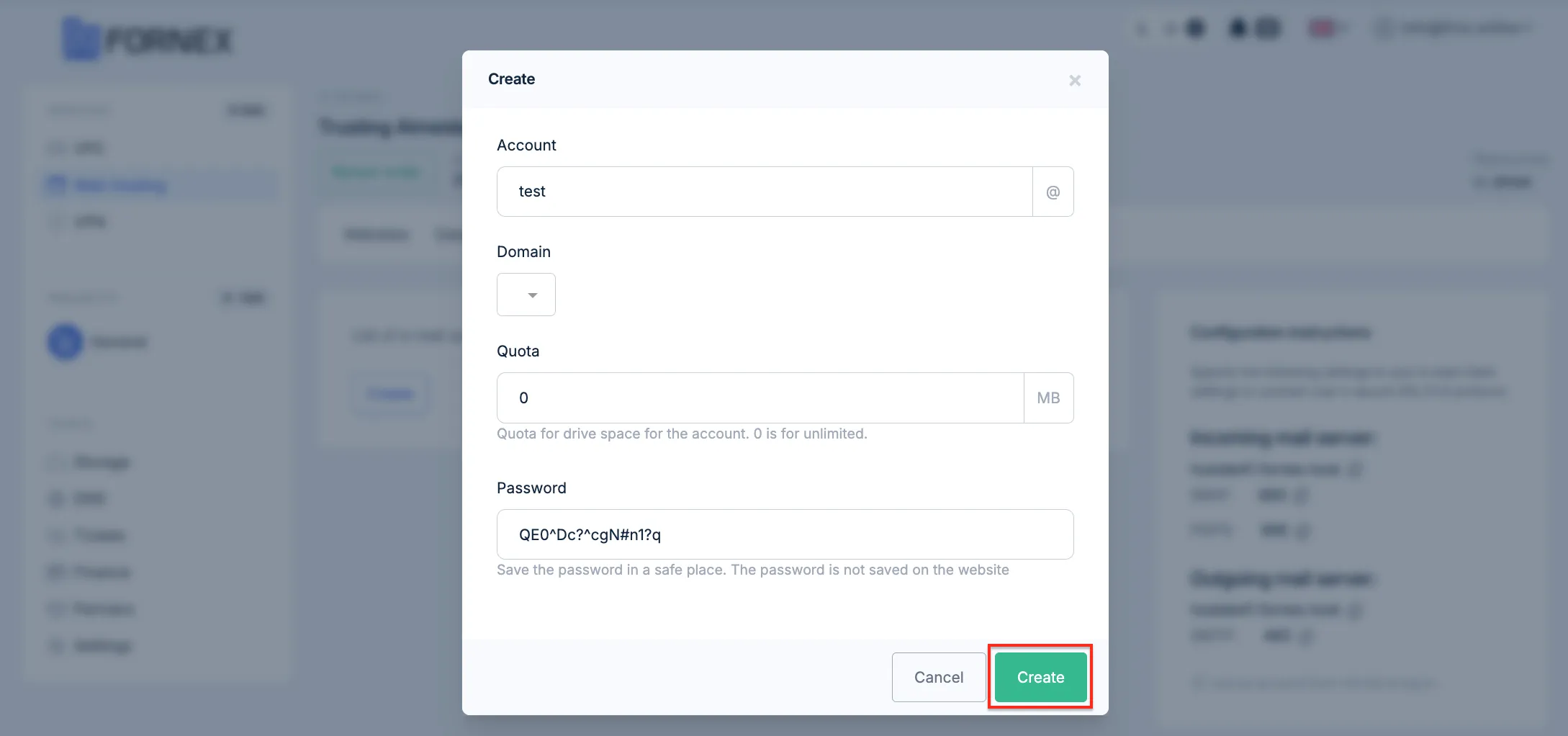Click the Quota value field
The height and width of the screenshot is (736, 1568).
tap(760, 398)
